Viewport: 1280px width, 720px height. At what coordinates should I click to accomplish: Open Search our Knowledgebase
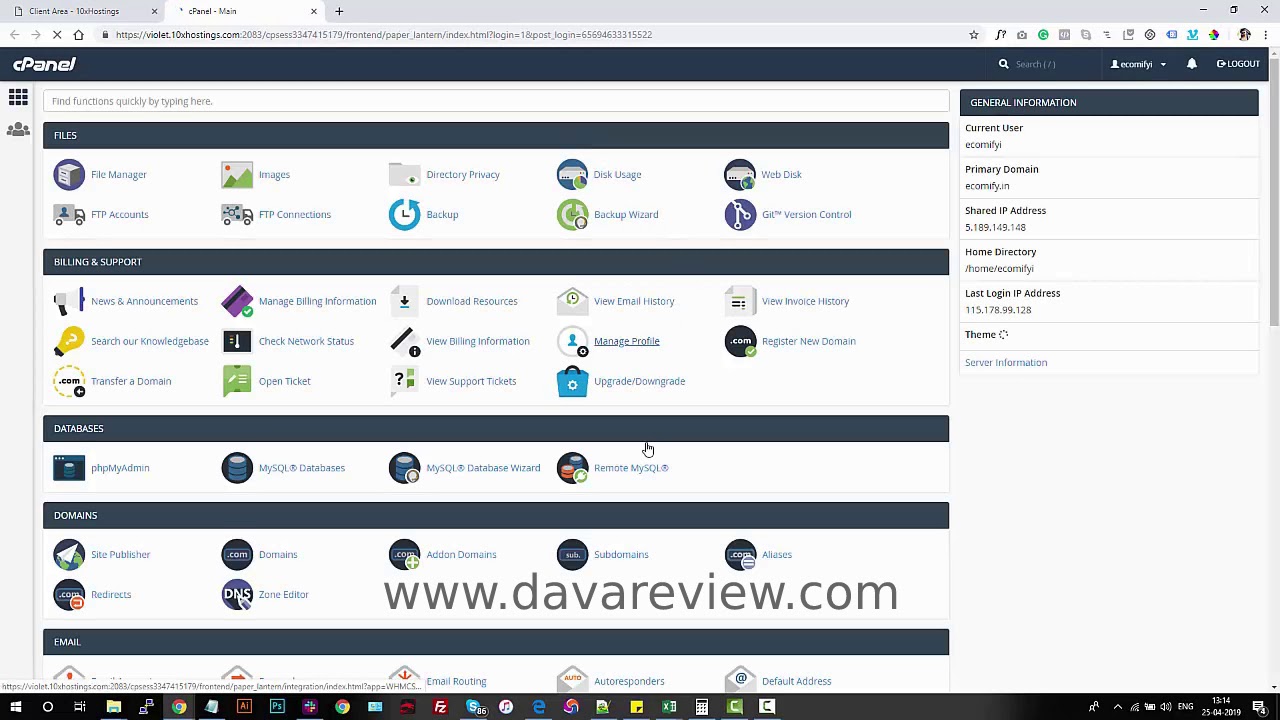[150, 341]
